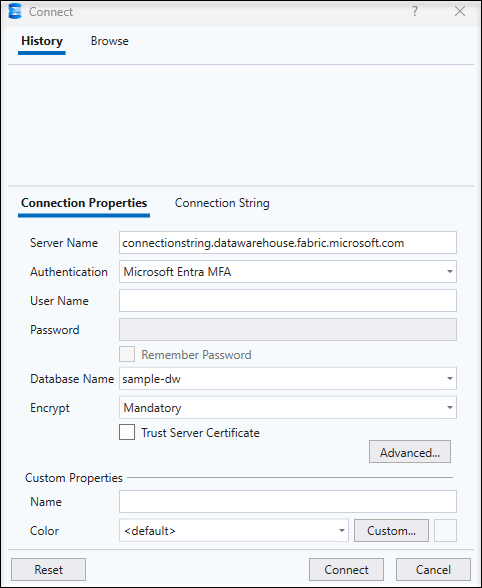Switch to the Browse tab
This screenshot has height=588, width=482.
tap(110, 41)
